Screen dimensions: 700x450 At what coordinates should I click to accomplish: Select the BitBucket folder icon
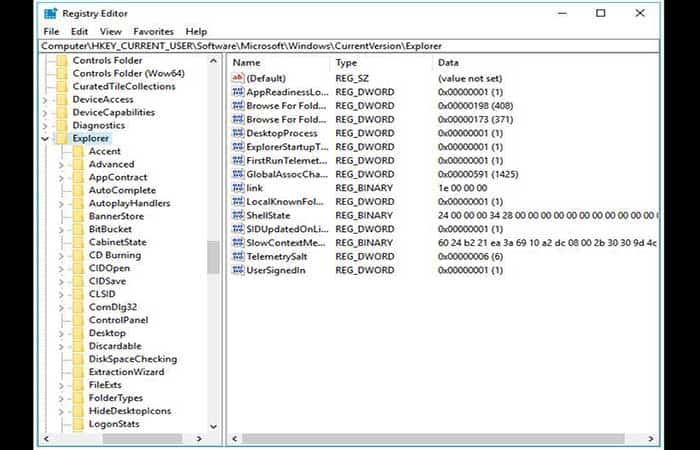[x=78, y=229]
